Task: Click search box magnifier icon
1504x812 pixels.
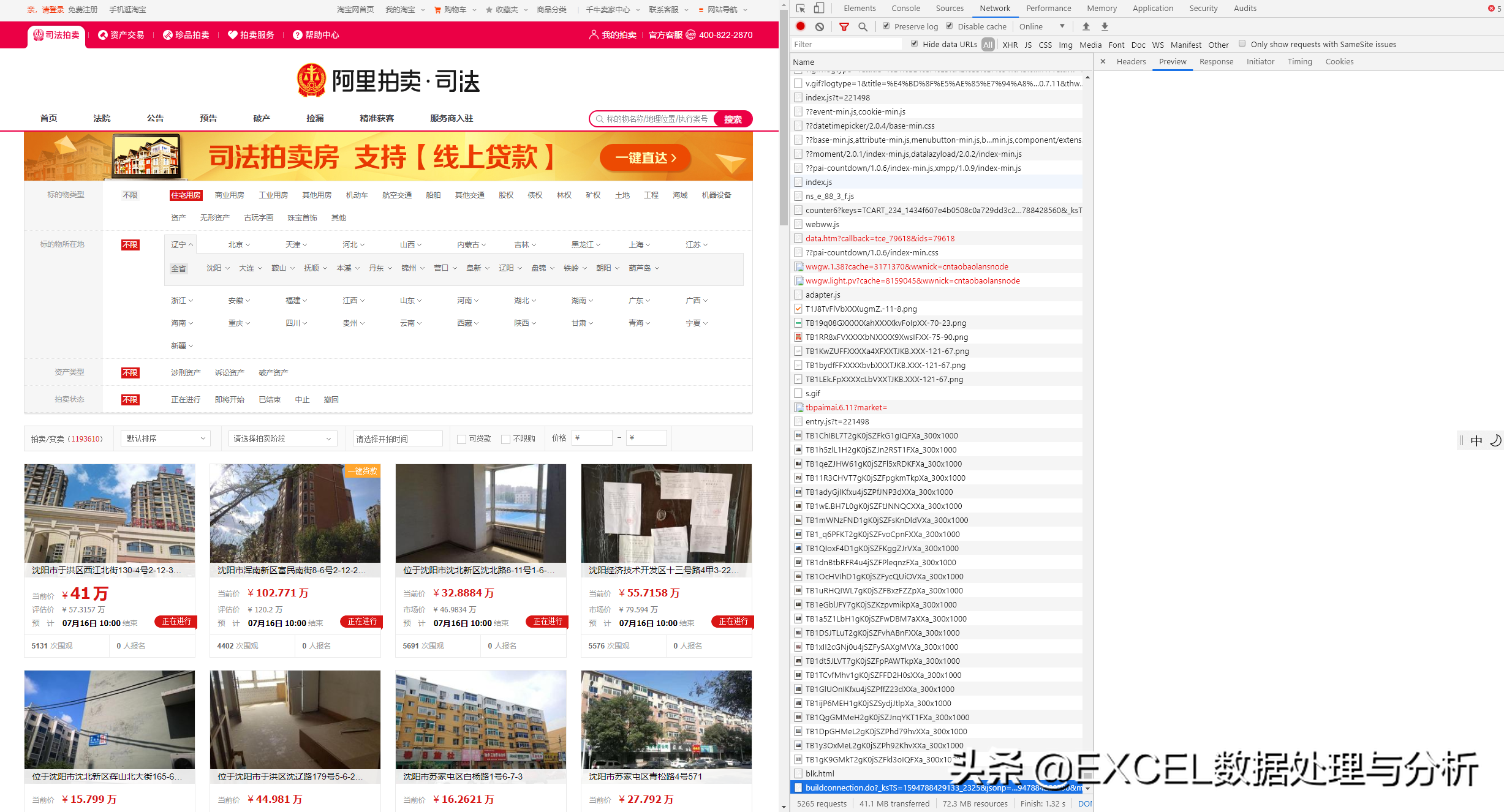Action: (600, 119)
